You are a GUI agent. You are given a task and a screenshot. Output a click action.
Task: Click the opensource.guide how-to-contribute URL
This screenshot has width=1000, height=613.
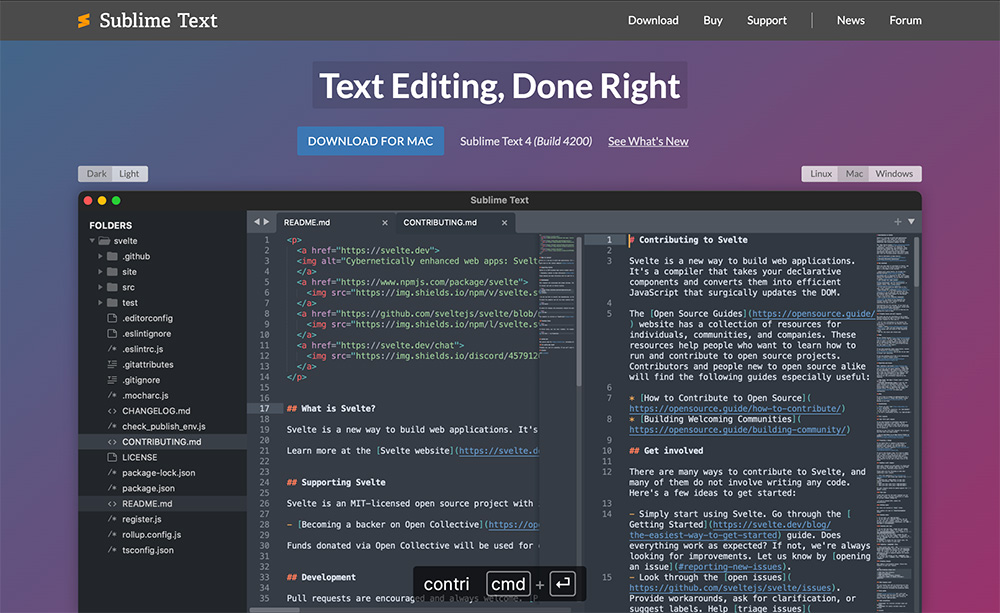tap(737, 408)
